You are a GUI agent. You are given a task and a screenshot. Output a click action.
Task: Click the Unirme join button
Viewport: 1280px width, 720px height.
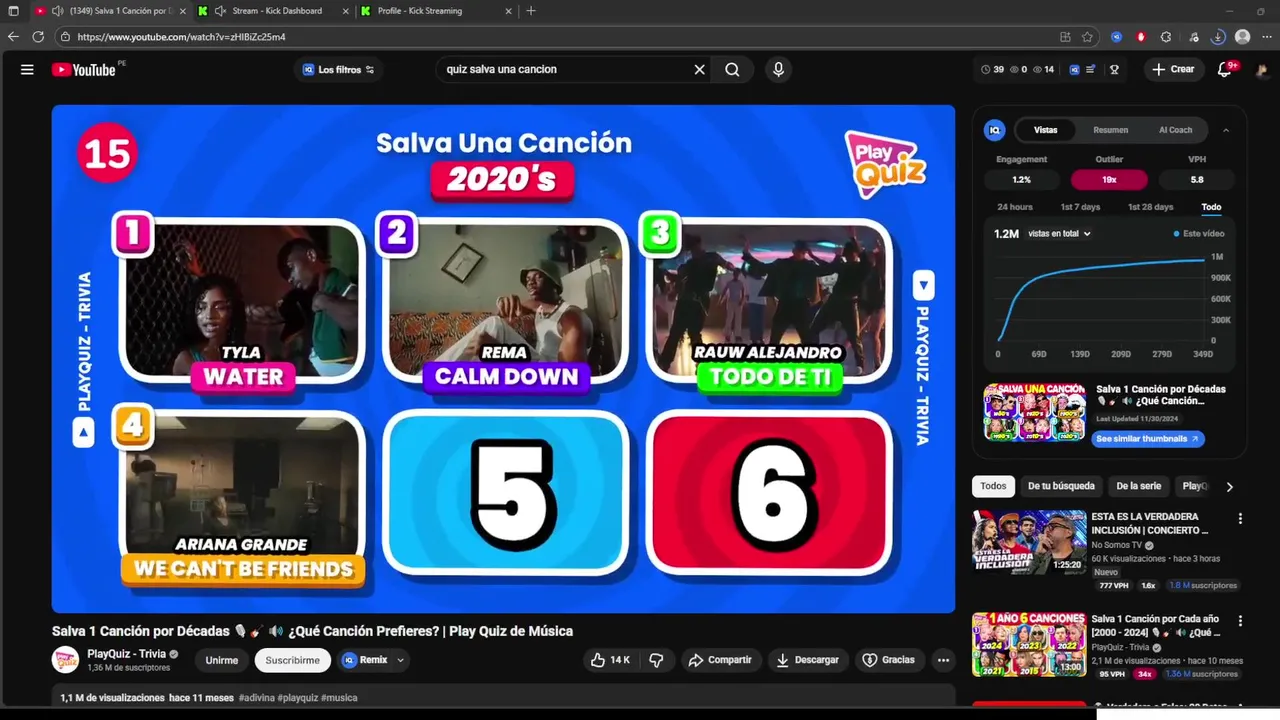[222, 660]
